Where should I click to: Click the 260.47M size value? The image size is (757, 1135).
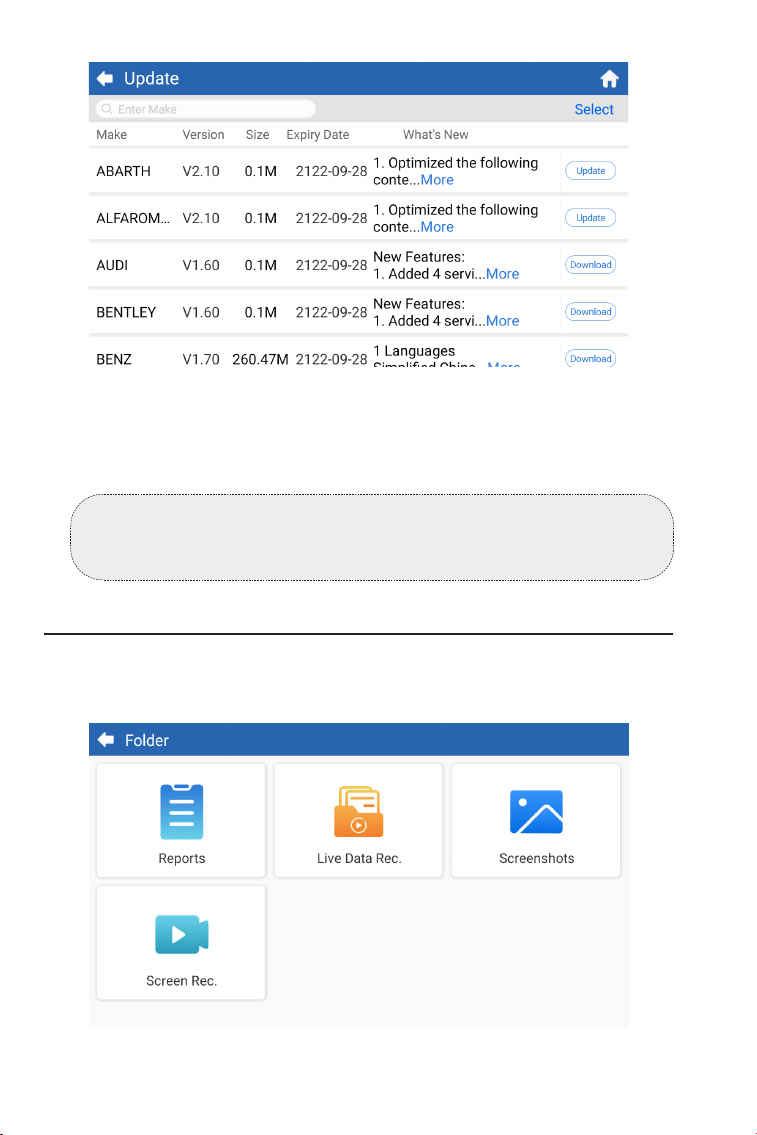tap(261, 360)
